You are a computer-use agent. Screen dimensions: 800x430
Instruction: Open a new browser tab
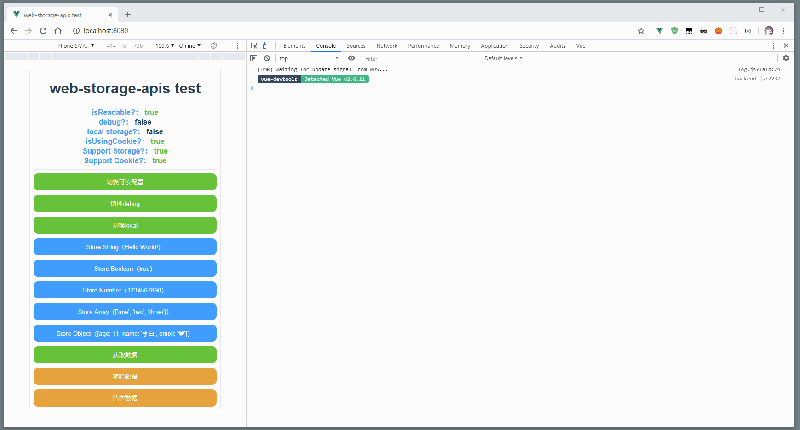[128, 15]
